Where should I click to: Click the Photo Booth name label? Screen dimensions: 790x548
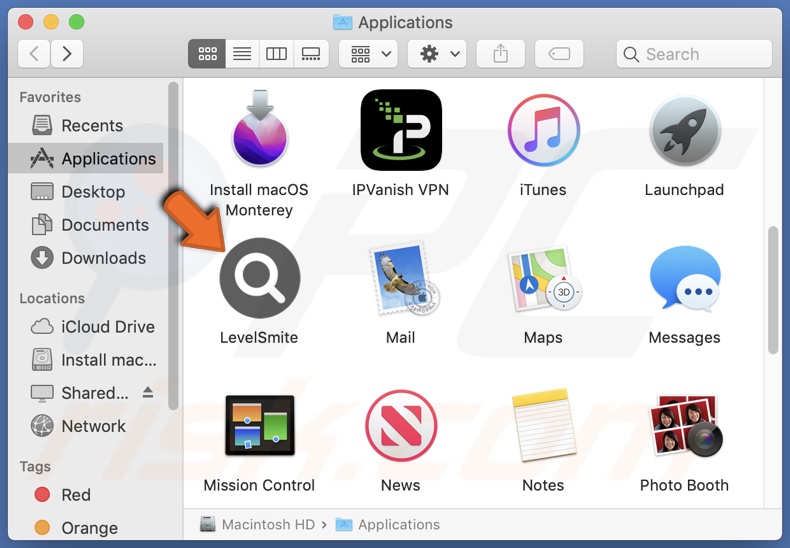684,485
